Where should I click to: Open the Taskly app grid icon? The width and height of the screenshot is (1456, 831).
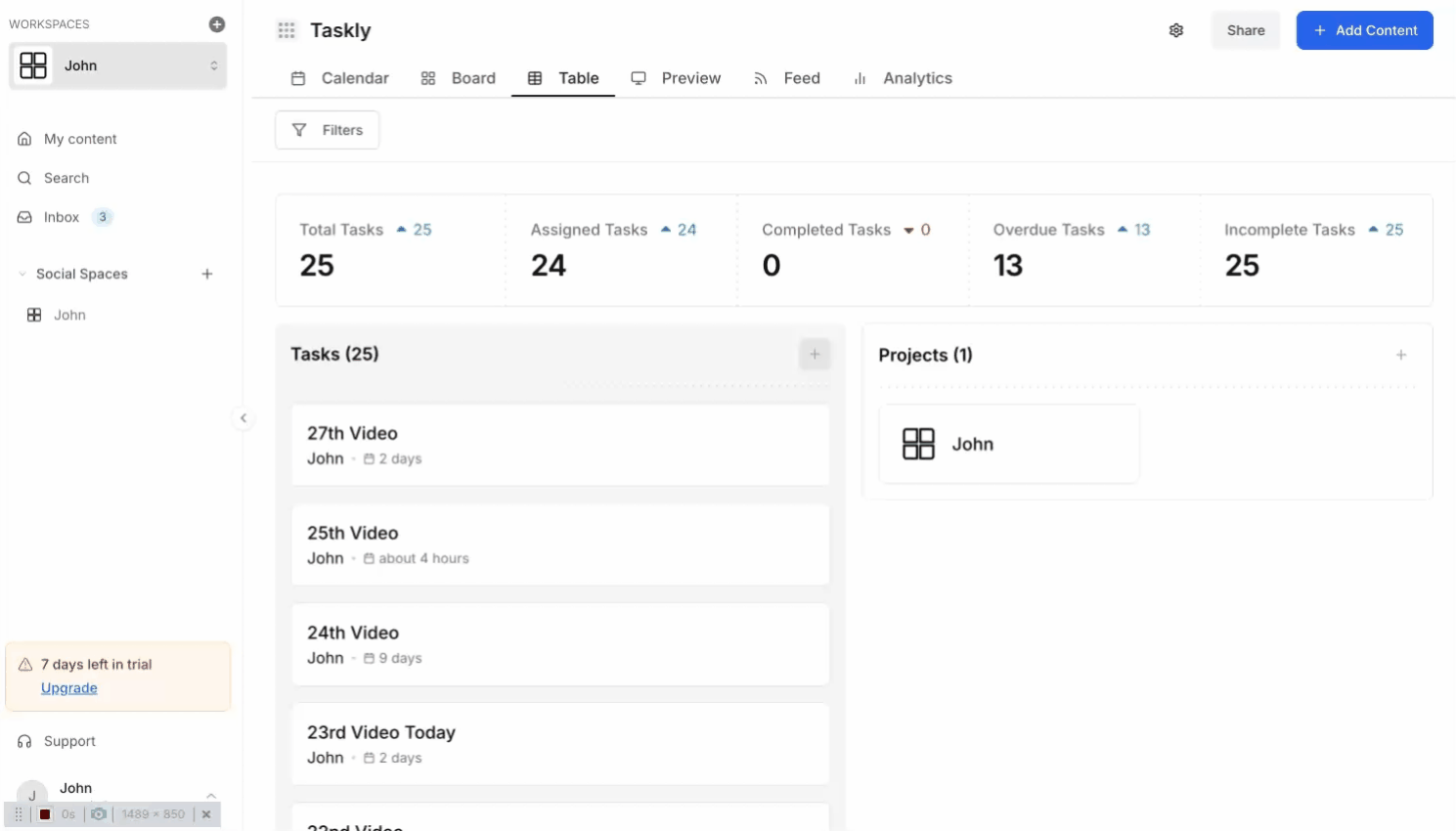click(287, 30)
